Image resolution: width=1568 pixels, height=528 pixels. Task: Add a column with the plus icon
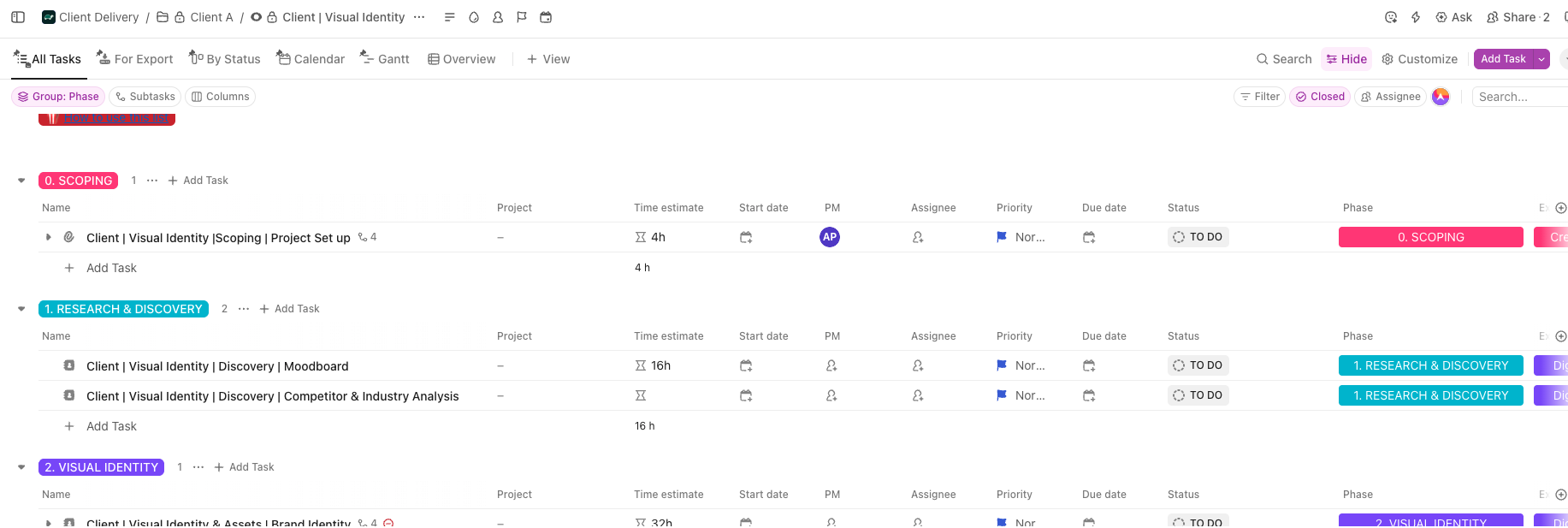(1560, 208)
